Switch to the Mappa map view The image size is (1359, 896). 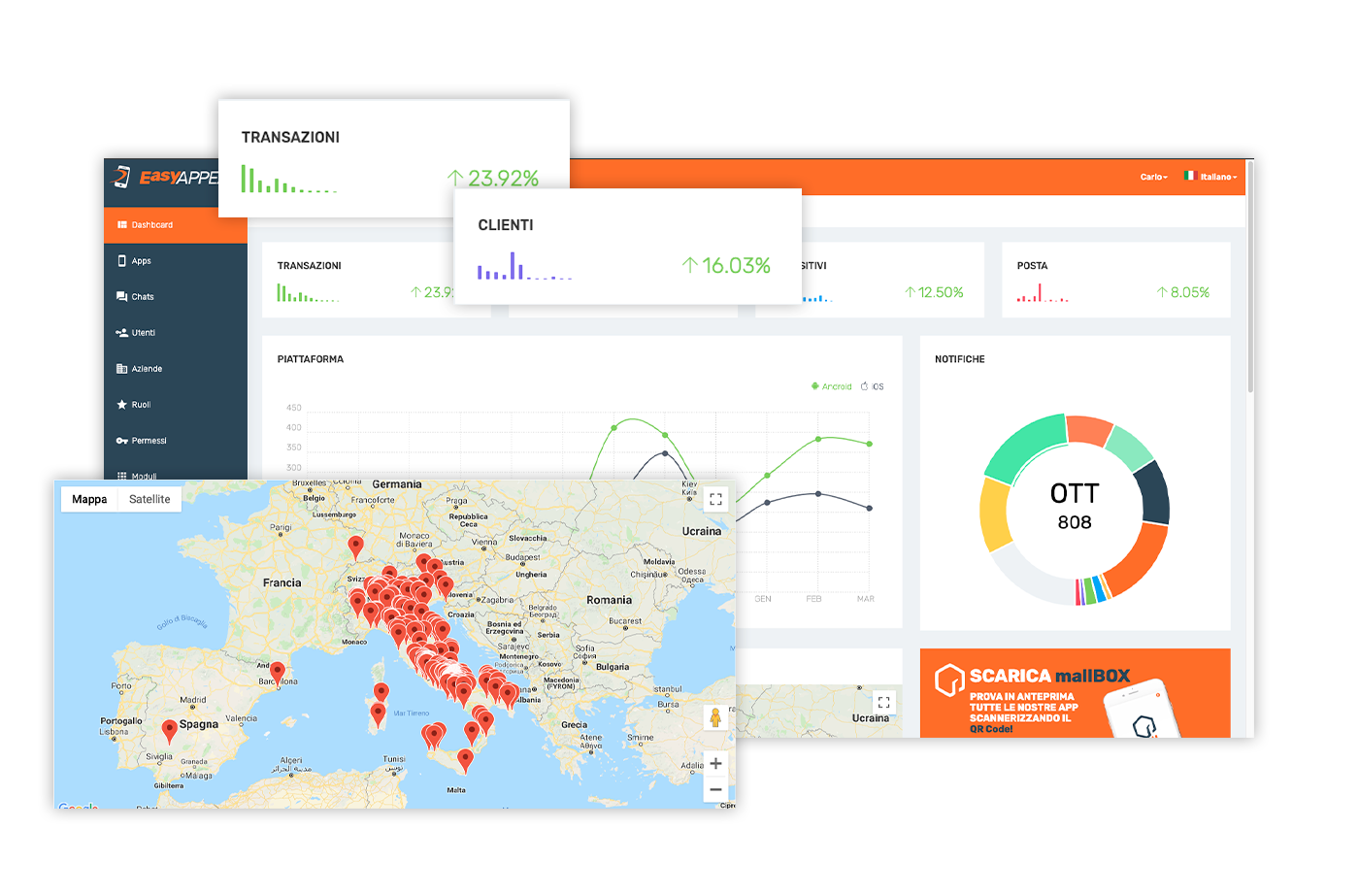(89, 499)
